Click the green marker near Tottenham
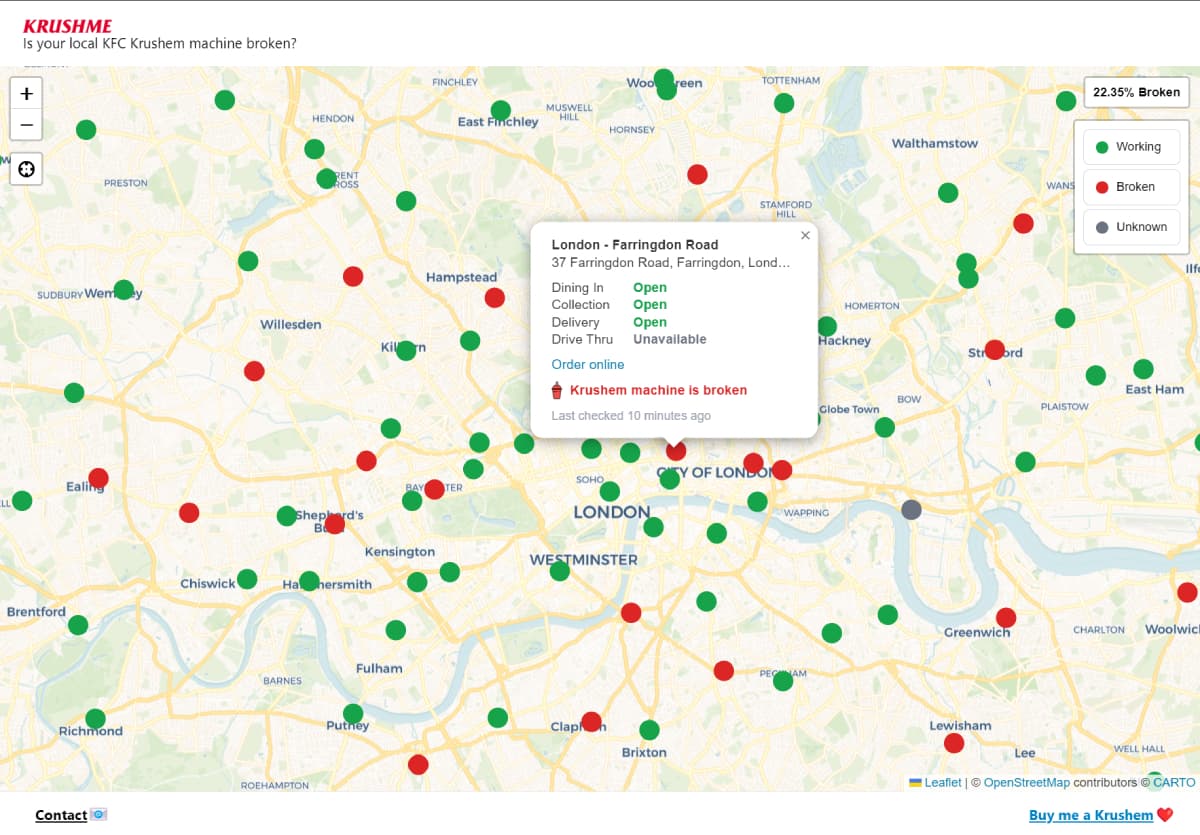This screenshot has width=1200, height=835. click(x=784, y=103)
